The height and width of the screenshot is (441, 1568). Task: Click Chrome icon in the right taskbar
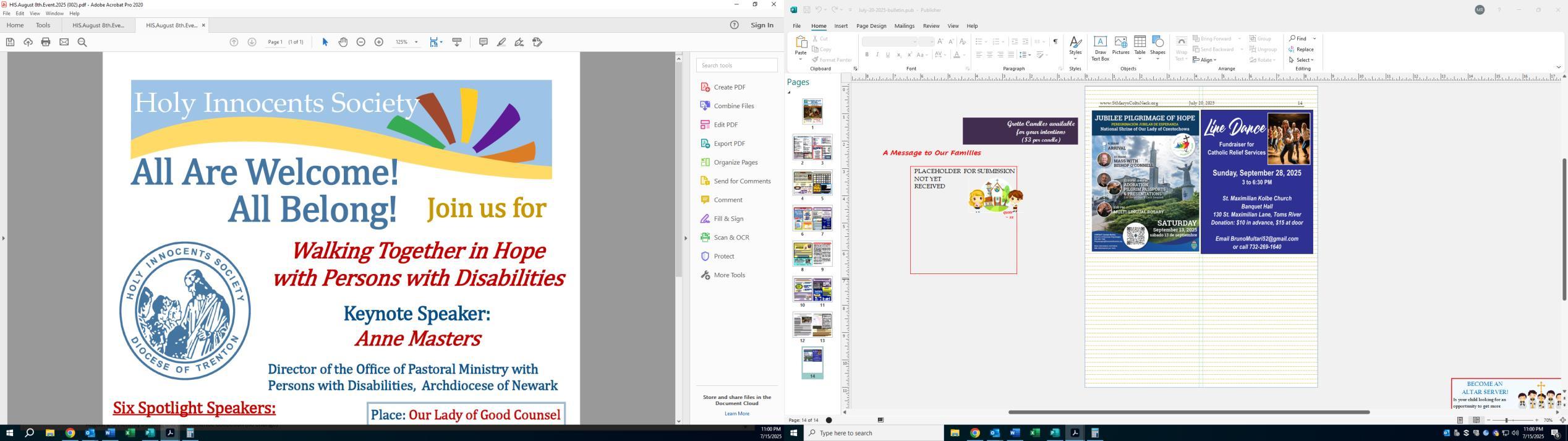(x=974, y=433)
